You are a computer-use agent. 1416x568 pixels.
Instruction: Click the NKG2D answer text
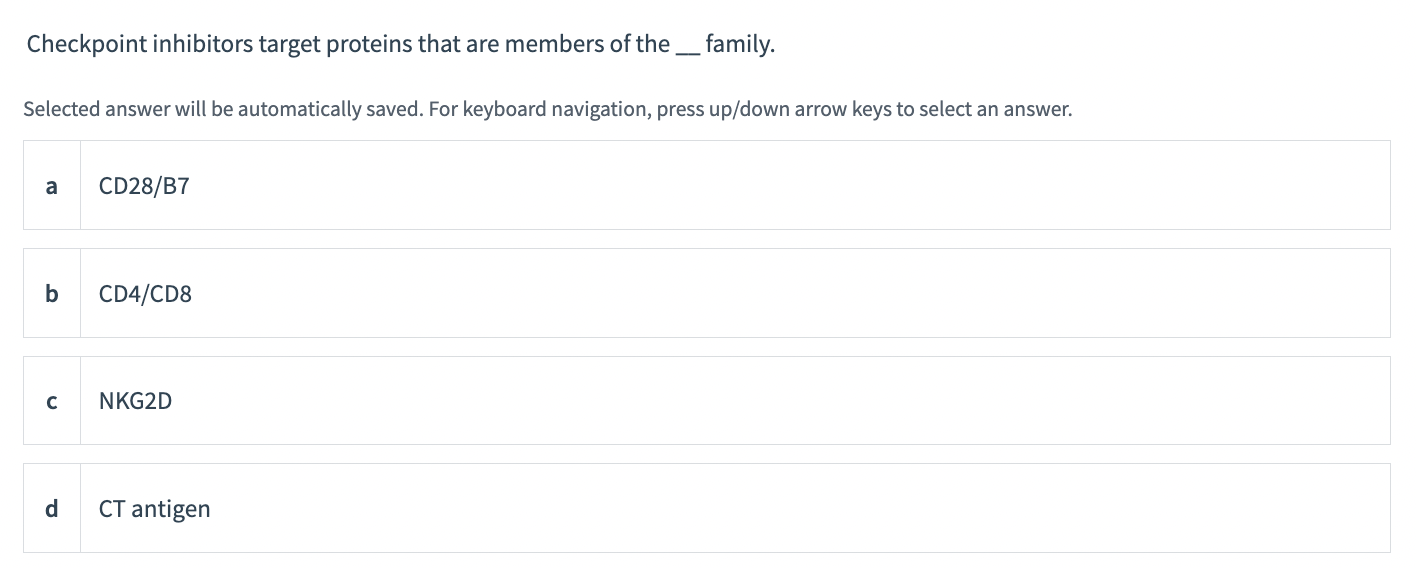point(136,401)
